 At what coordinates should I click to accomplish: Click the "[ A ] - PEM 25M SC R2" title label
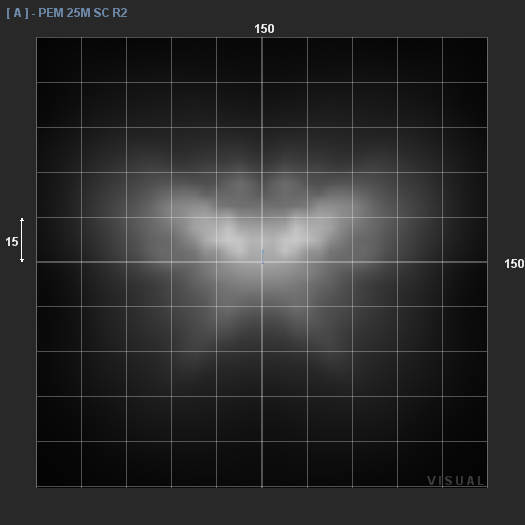coord(67,13)
